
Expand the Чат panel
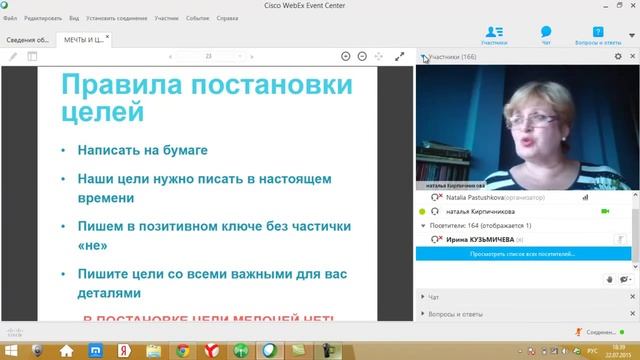(422, 297)
